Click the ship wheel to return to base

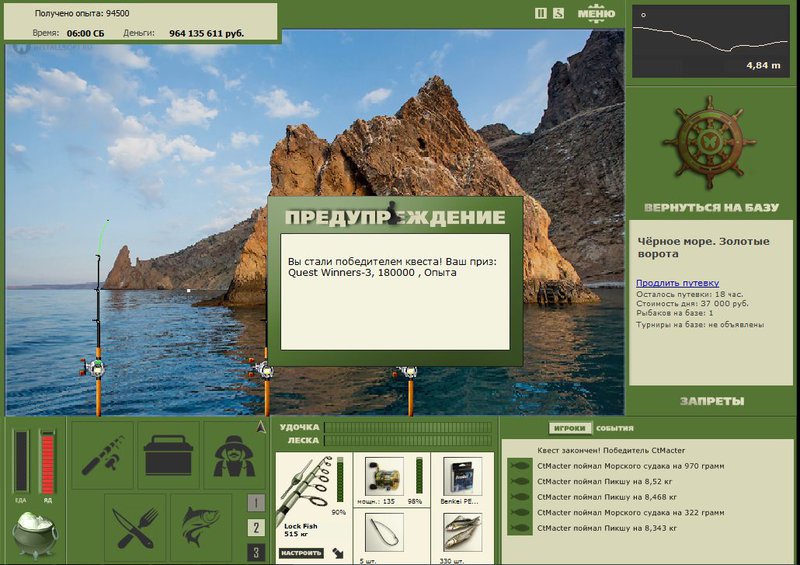point(710,142)
